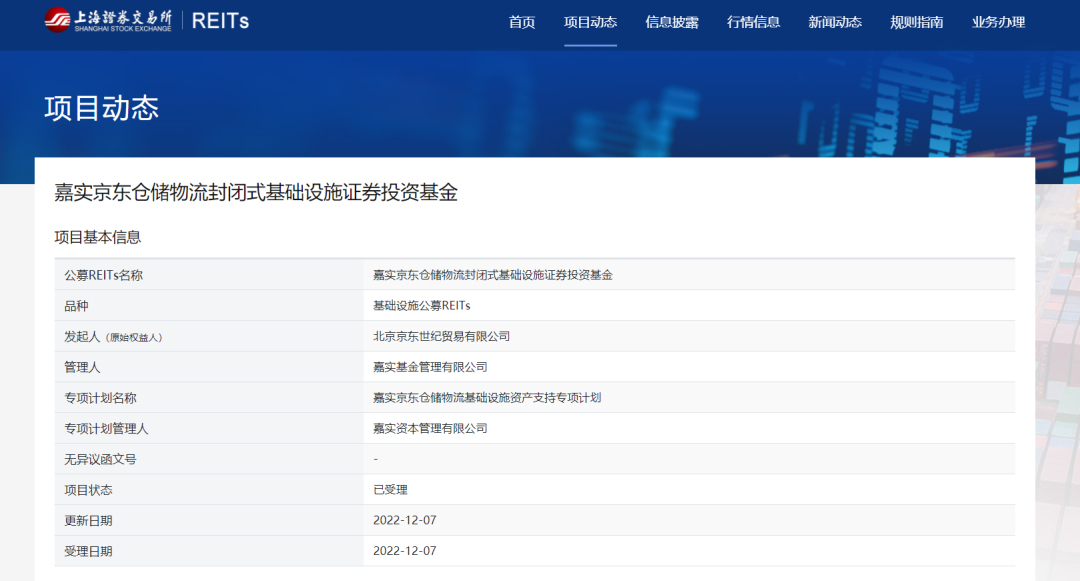Click the 管理人 label cell

209,367
